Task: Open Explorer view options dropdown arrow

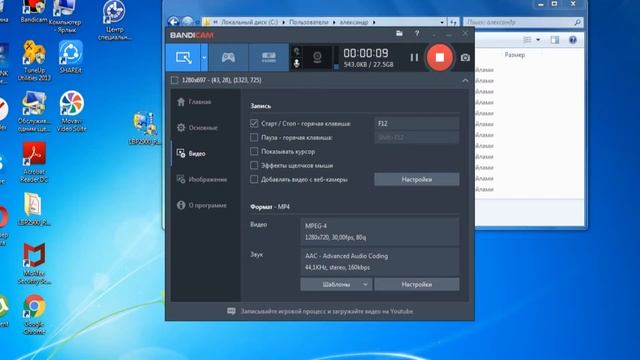Action: [538, 40]
